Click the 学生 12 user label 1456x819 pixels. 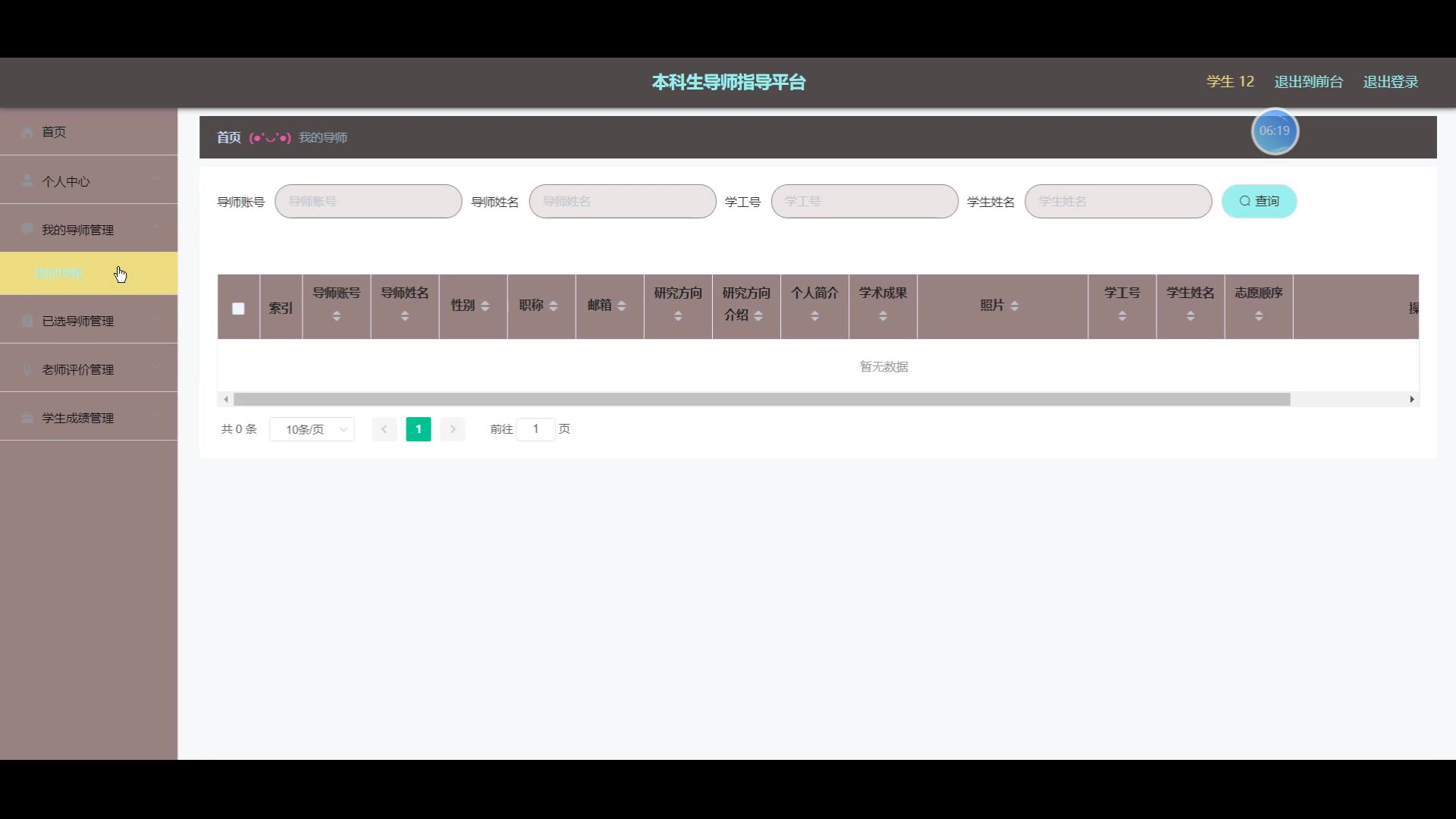tap(1230, 82)
